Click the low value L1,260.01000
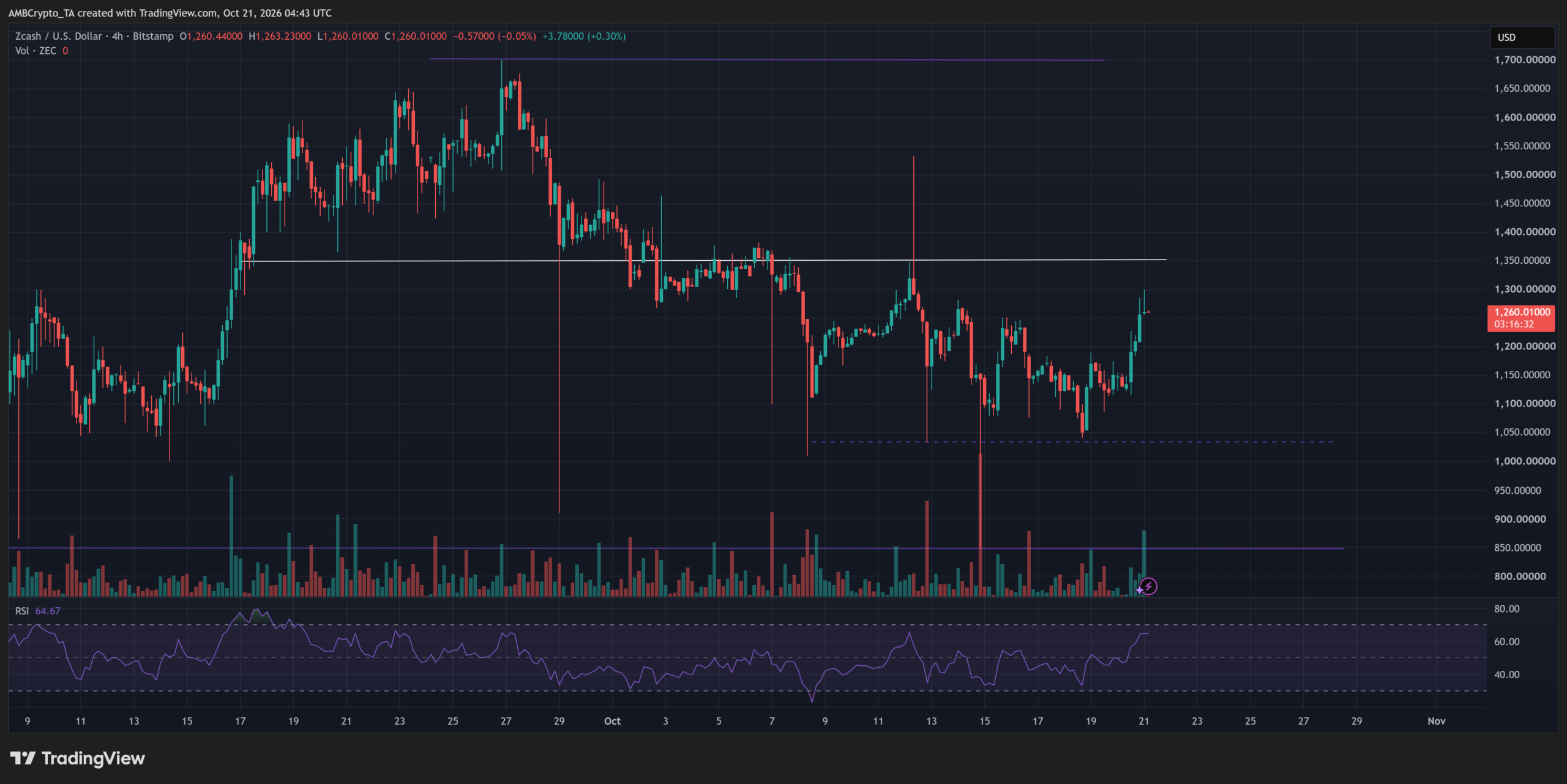This screenshot has height=784, width=1567. [348, 36]
